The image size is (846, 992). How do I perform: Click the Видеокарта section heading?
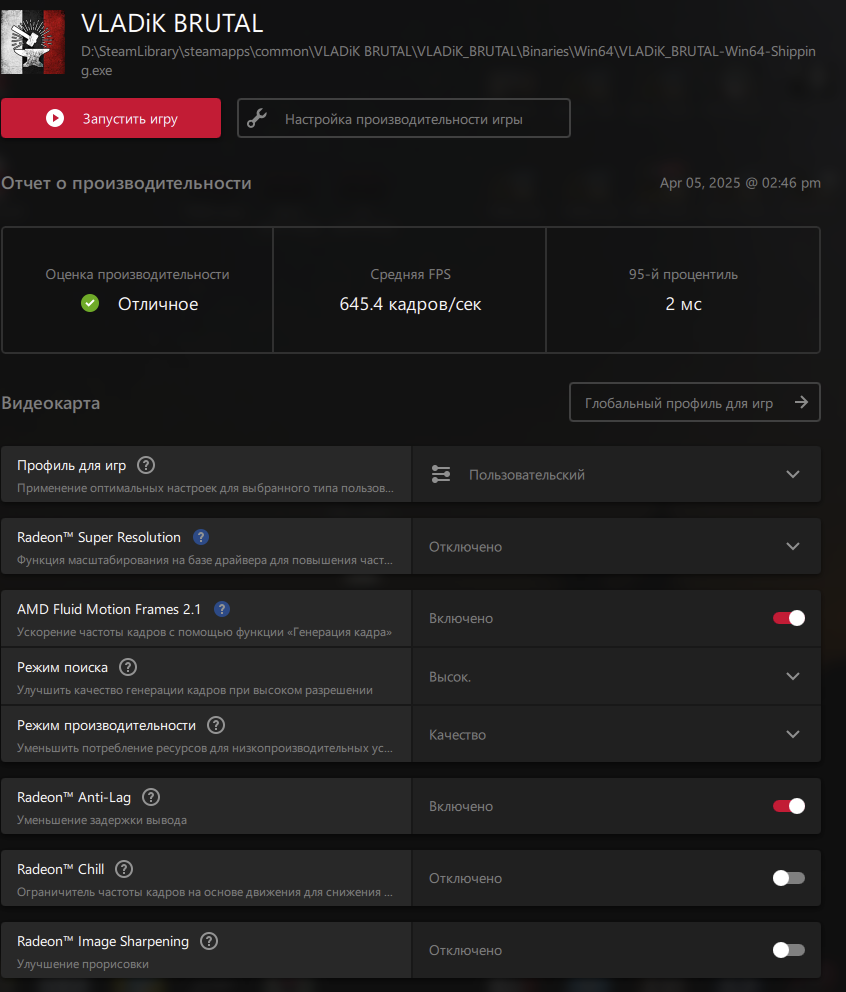click(x=51, y=403)
